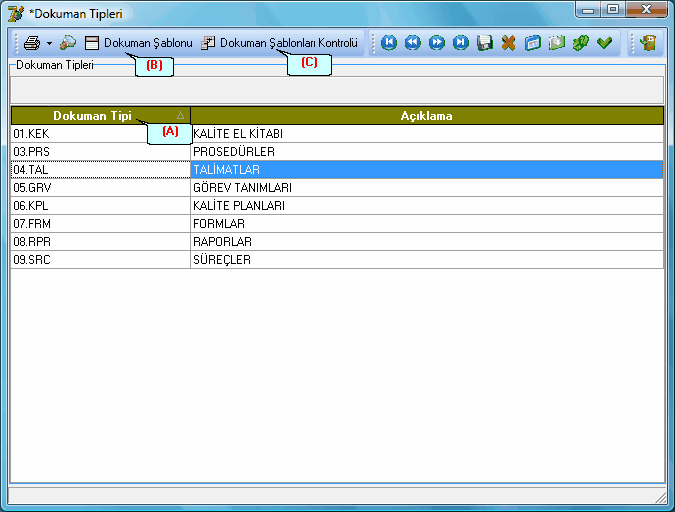This screenshot has height=512, width=675.
Task: Go to the previous record
Action: (x=412, y=43)
